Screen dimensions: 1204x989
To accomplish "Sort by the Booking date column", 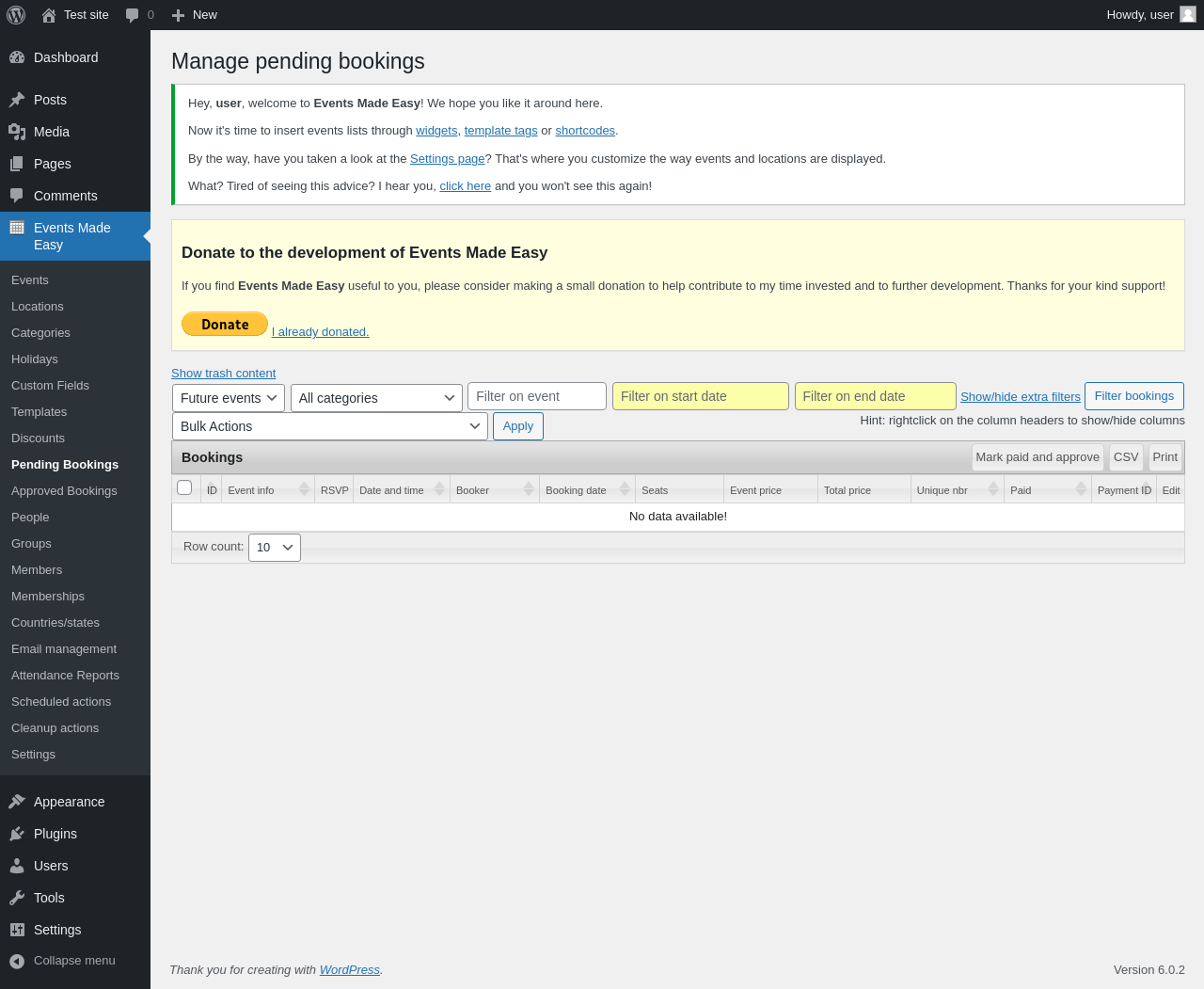I will (x=587, y=489).
